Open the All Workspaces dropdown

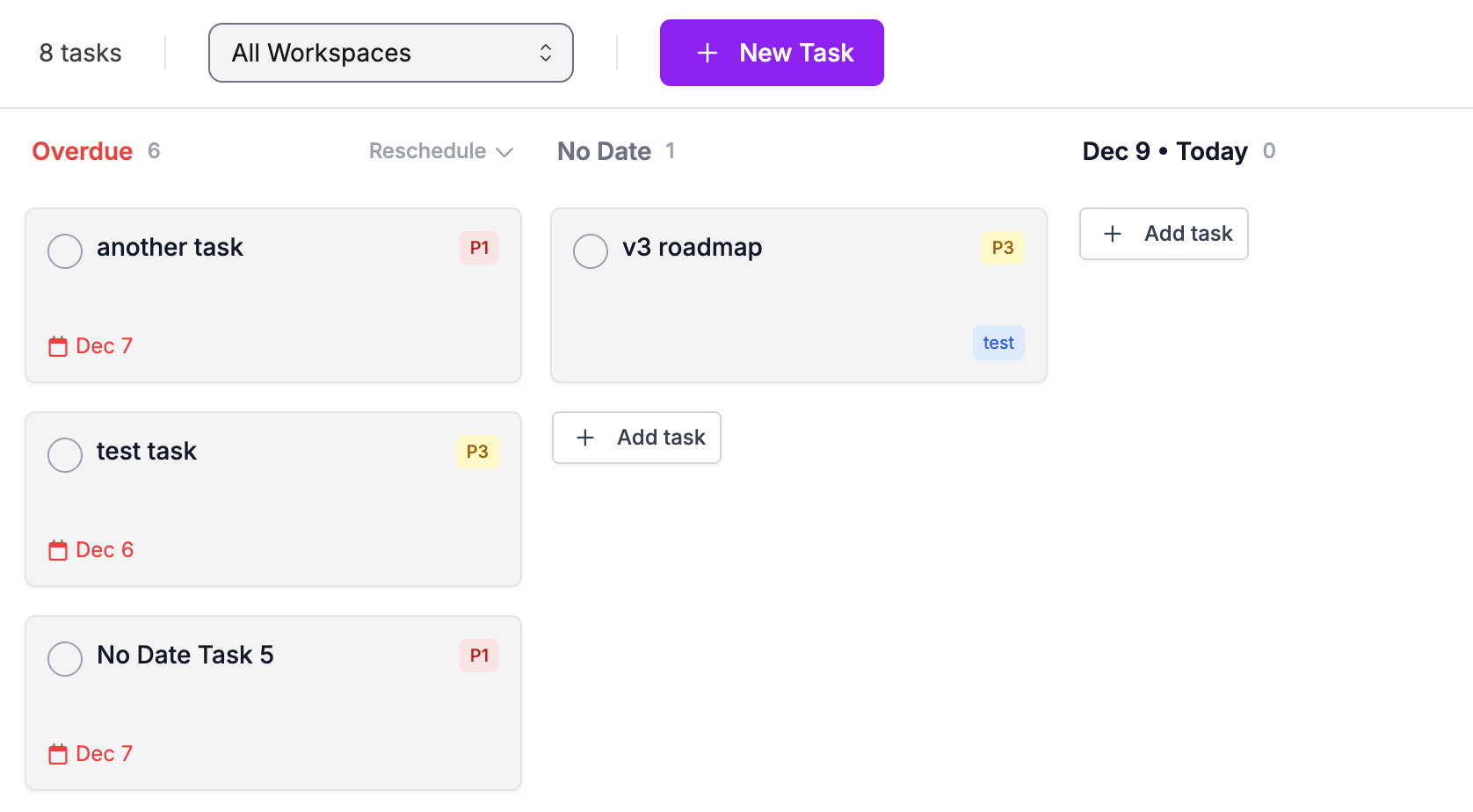tap(391, 53)
